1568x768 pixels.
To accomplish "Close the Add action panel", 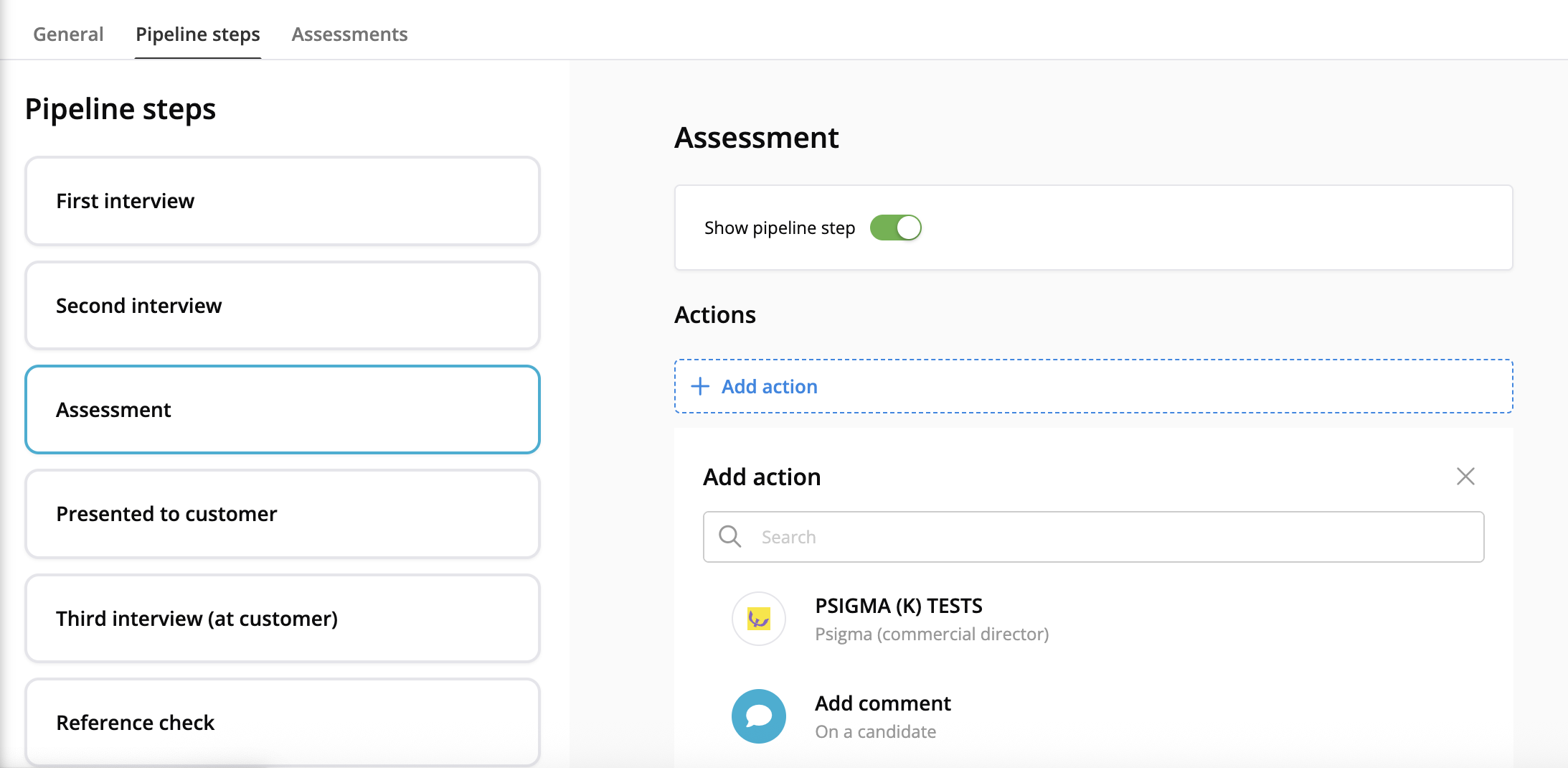I will point(1465,476).
